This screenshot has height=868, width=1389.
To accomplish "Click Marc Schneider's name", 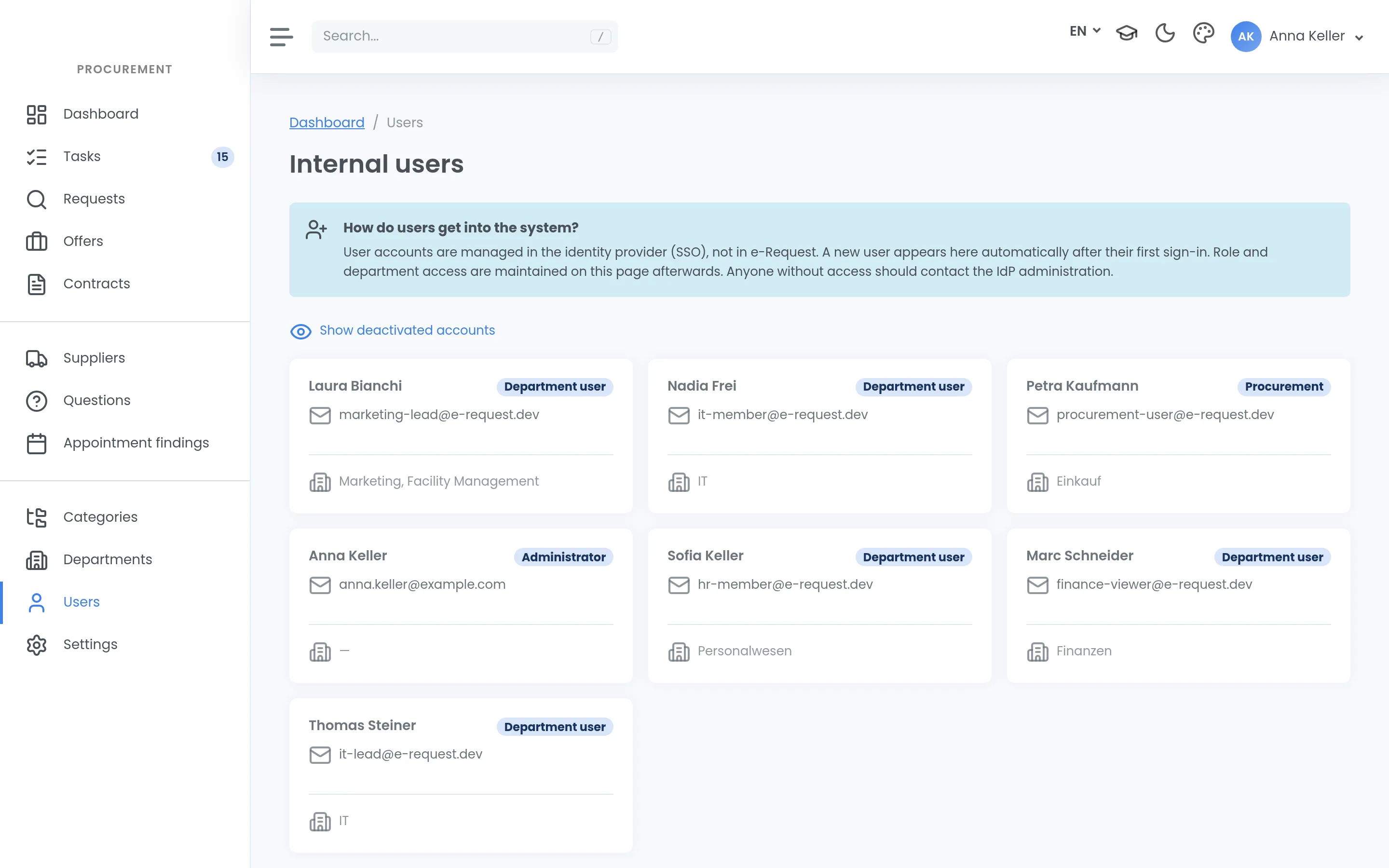I will point(1079,556).
